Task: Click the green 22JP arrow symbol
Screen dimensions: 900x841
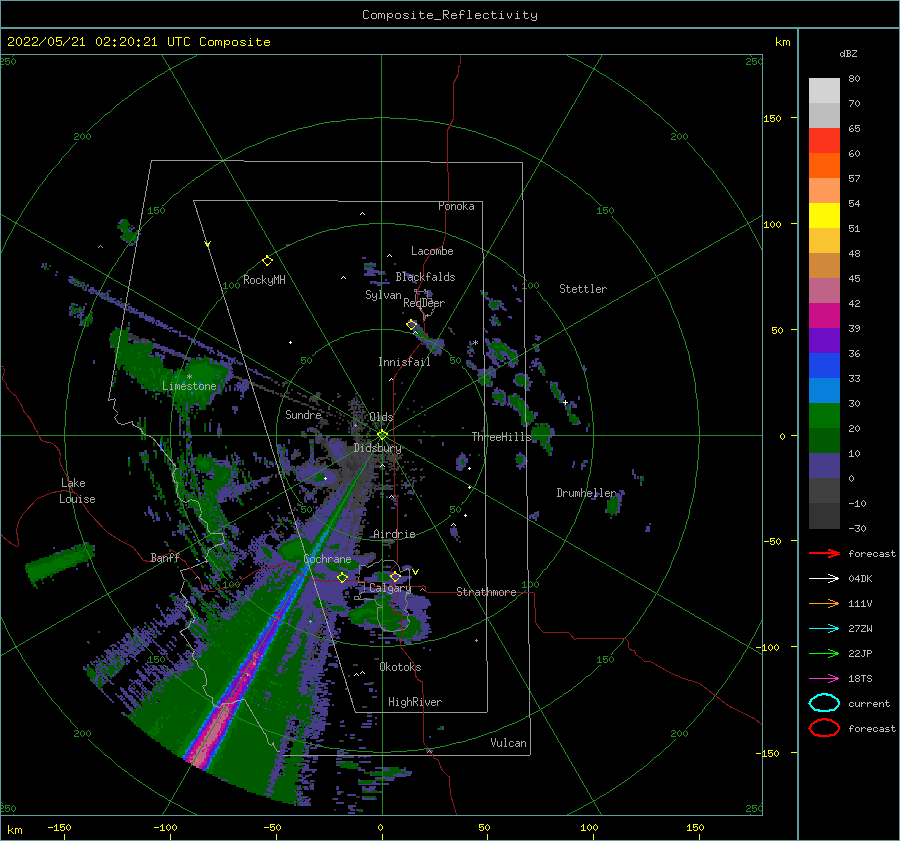Action: coord(824,653)
